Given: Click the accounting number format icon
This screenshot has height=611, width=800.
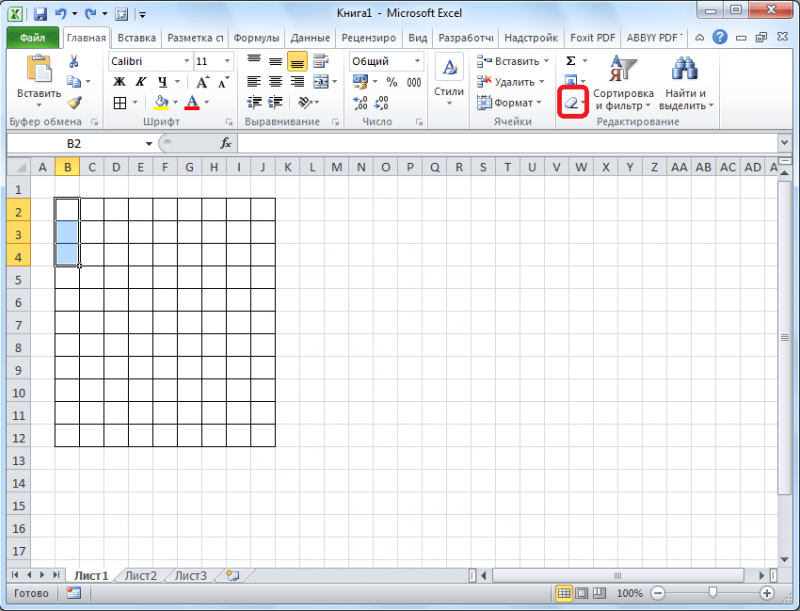Looking at the screenshot, I should (360, 82).
